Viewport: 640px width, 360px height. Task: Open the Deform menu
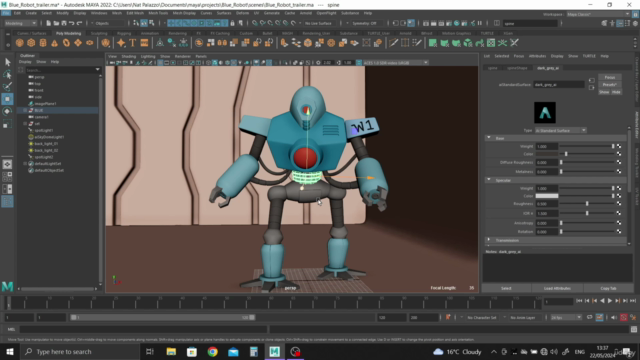pos(242,13)
